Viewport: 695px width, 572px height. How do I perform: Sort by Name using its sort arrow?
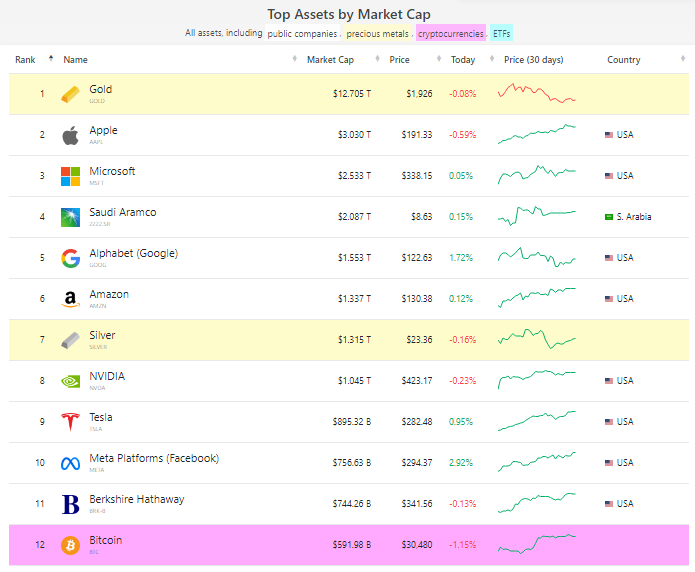point(295,59)
